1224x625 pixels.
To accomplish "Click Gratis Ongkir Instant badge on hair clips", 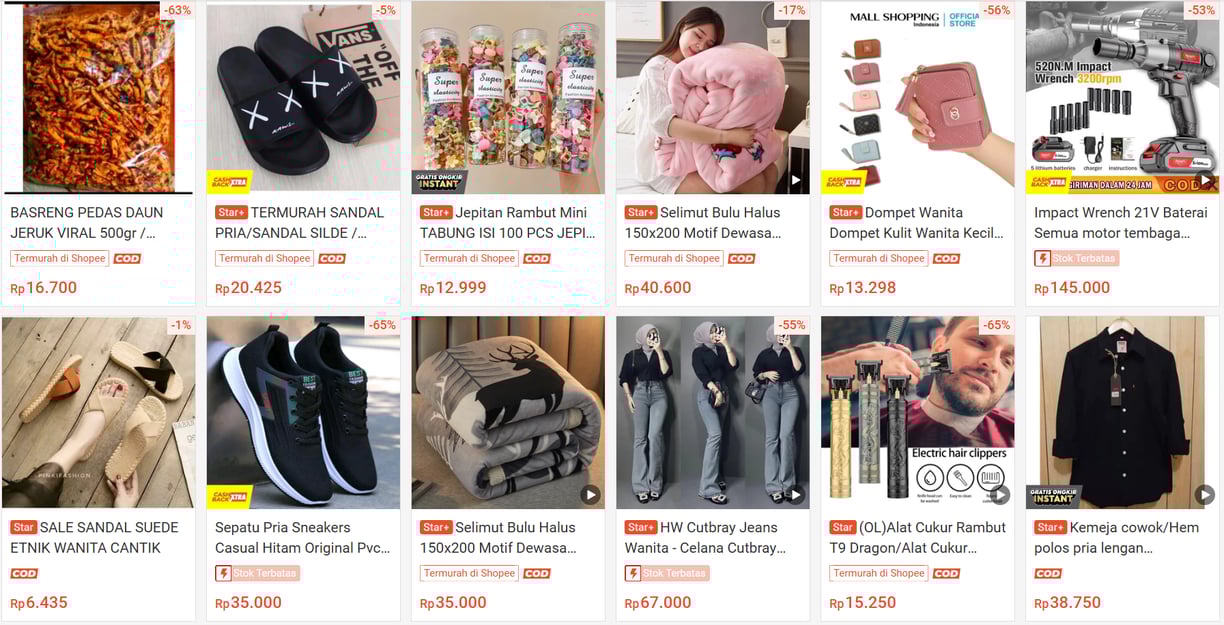I will (439, 182).
